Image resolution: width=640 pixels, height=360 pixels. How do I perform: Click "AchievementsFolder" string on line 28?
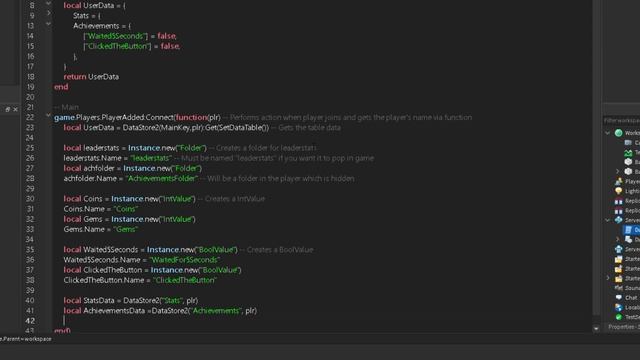click(x=162, y=178)
